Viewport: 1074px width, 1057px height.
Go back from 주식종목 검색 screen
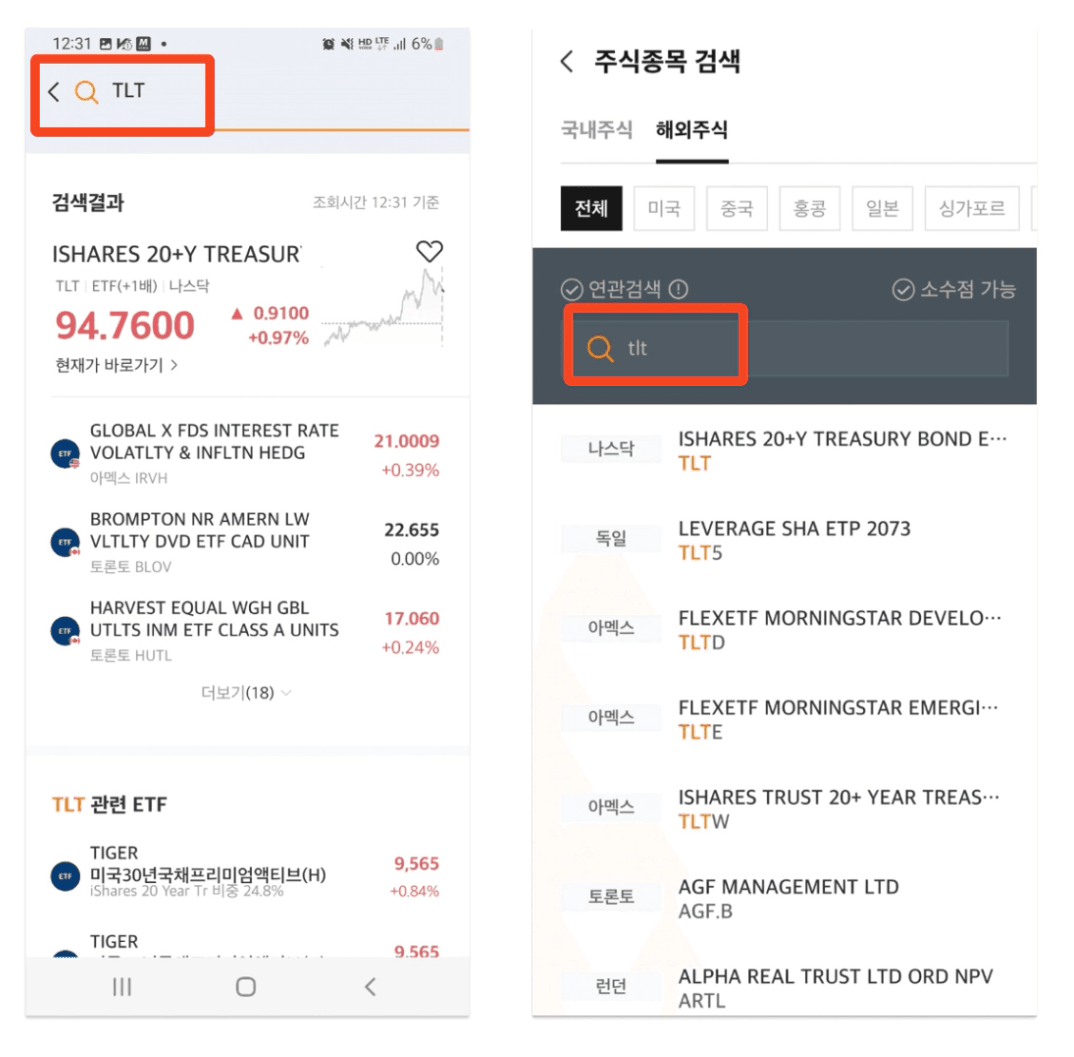pos(567,62)
